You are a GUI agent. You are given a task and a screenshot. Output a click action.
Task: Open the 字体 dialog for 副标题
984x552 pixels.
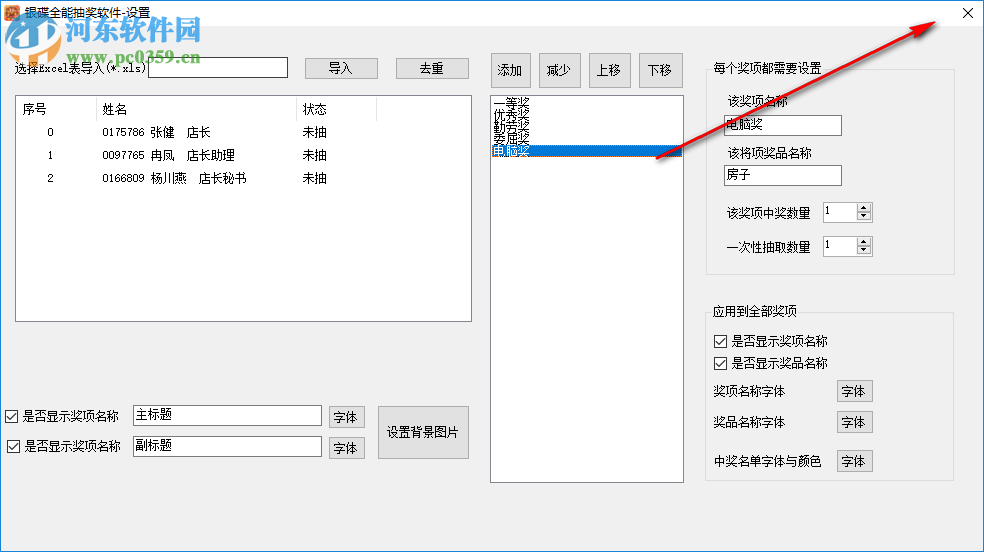(346, 448)
